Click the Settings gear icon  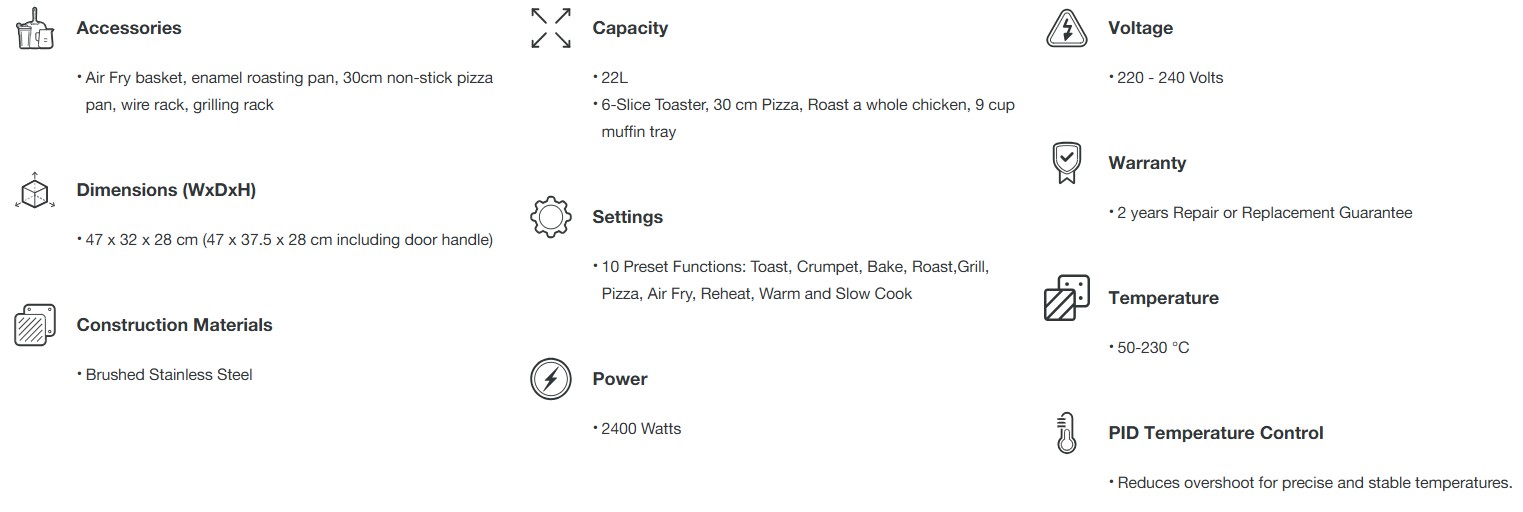coord(551,217)
